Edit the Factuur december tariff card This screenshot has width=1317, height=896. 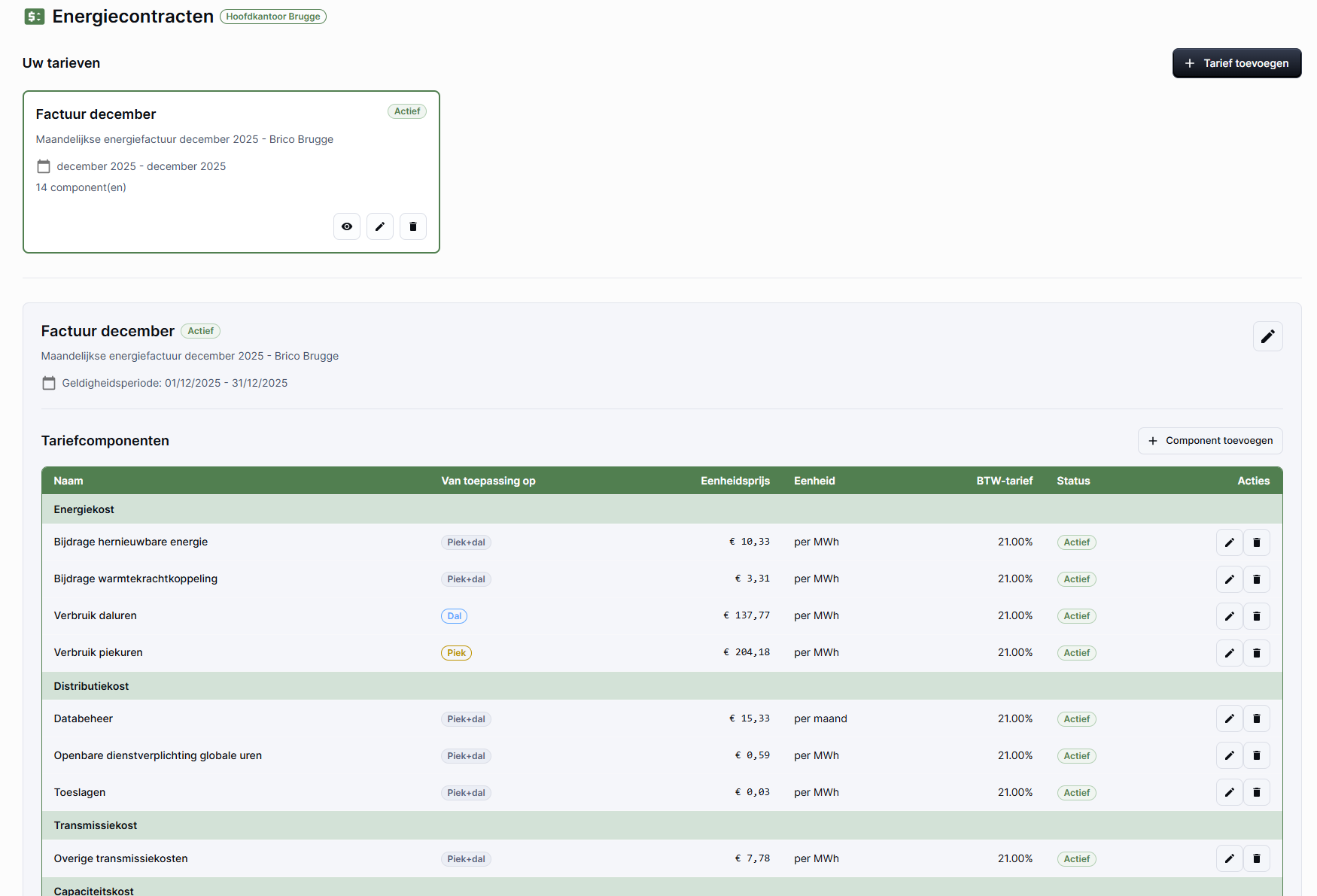point(380,226)
